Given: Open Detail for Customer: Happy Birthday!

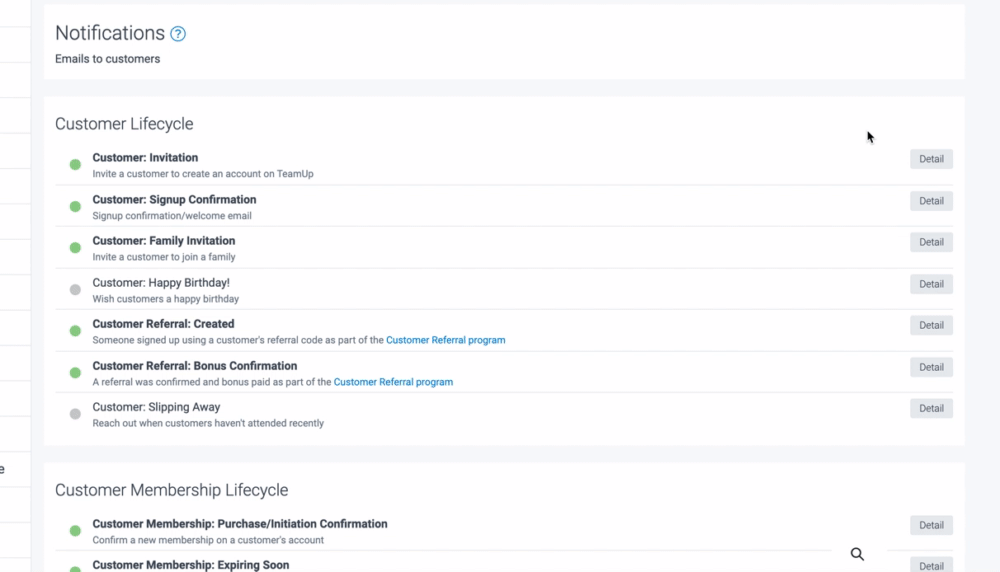Looking at the screenshot, I should point(931,284).
